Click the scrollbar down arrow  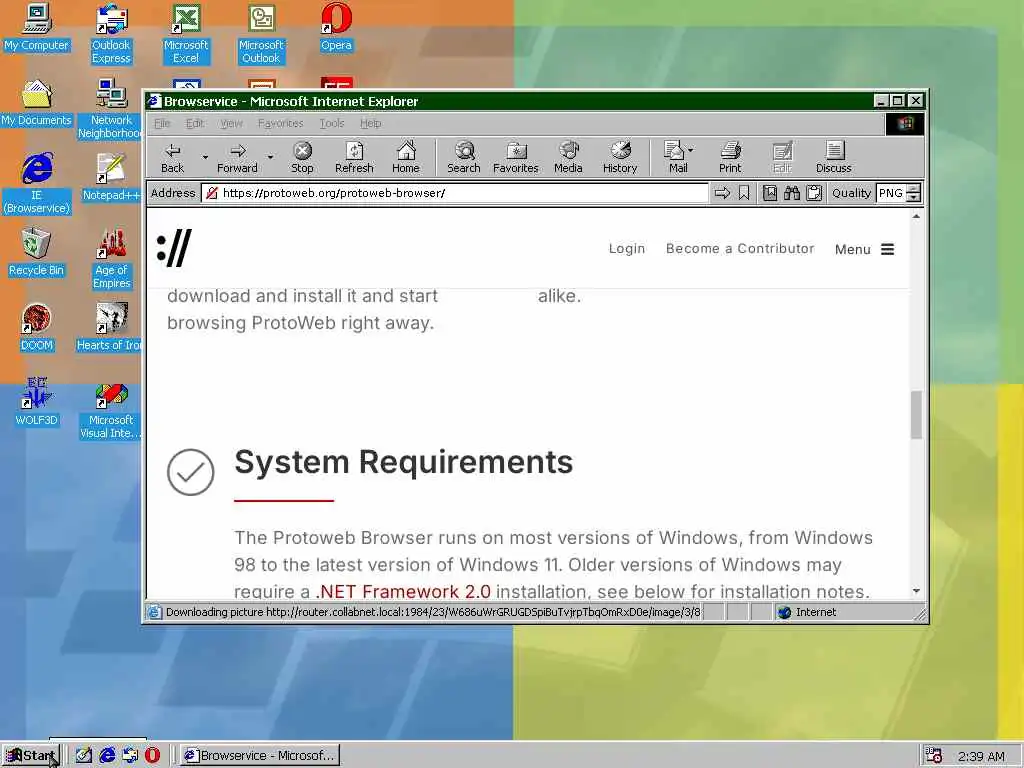[x=916, y=591]
